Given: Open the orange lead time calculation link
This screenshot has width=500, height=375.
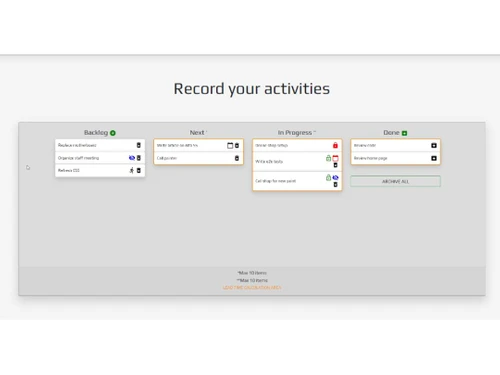Looking at the screenshot, I should 252,287.
